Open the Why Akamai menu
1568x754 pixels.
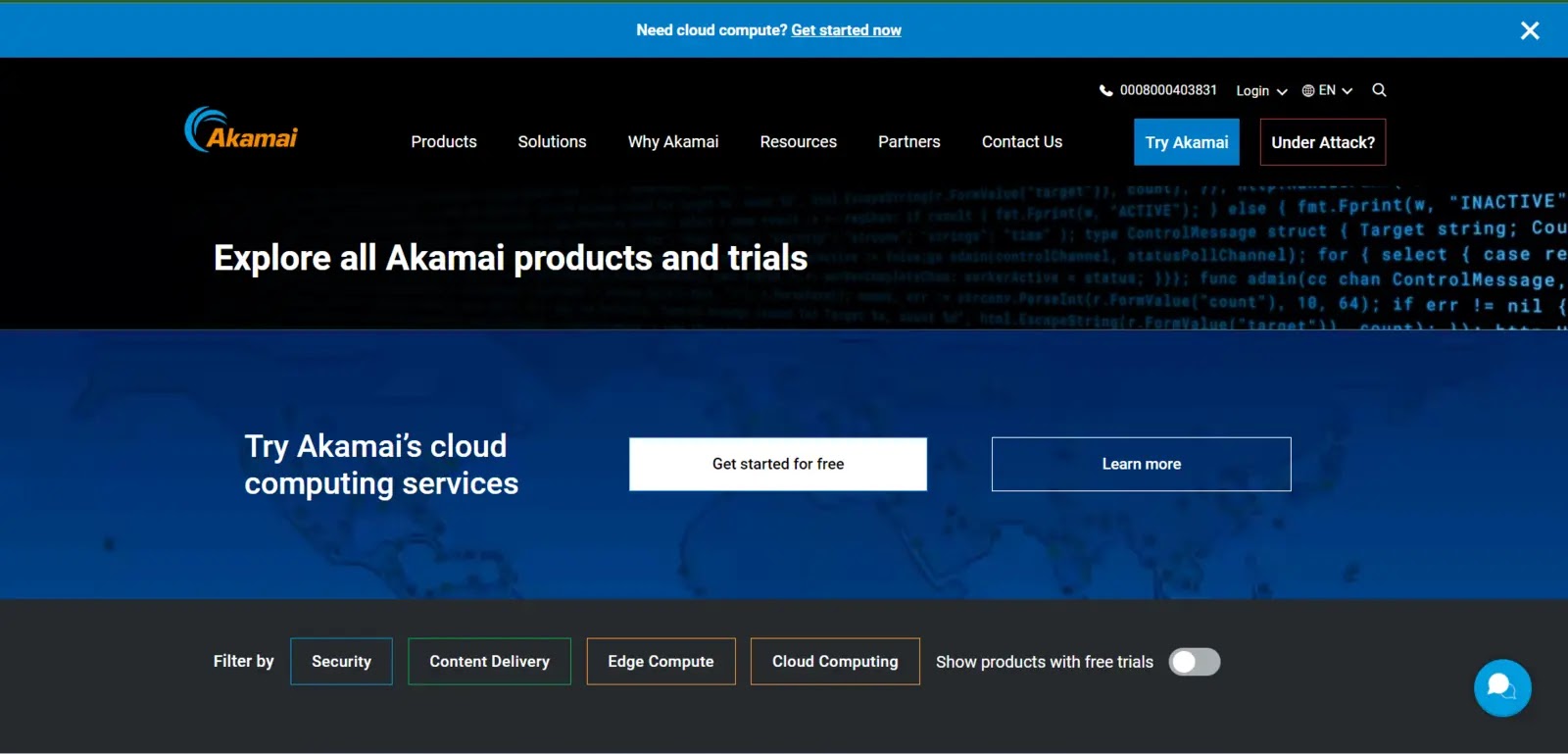coord(673,142)
